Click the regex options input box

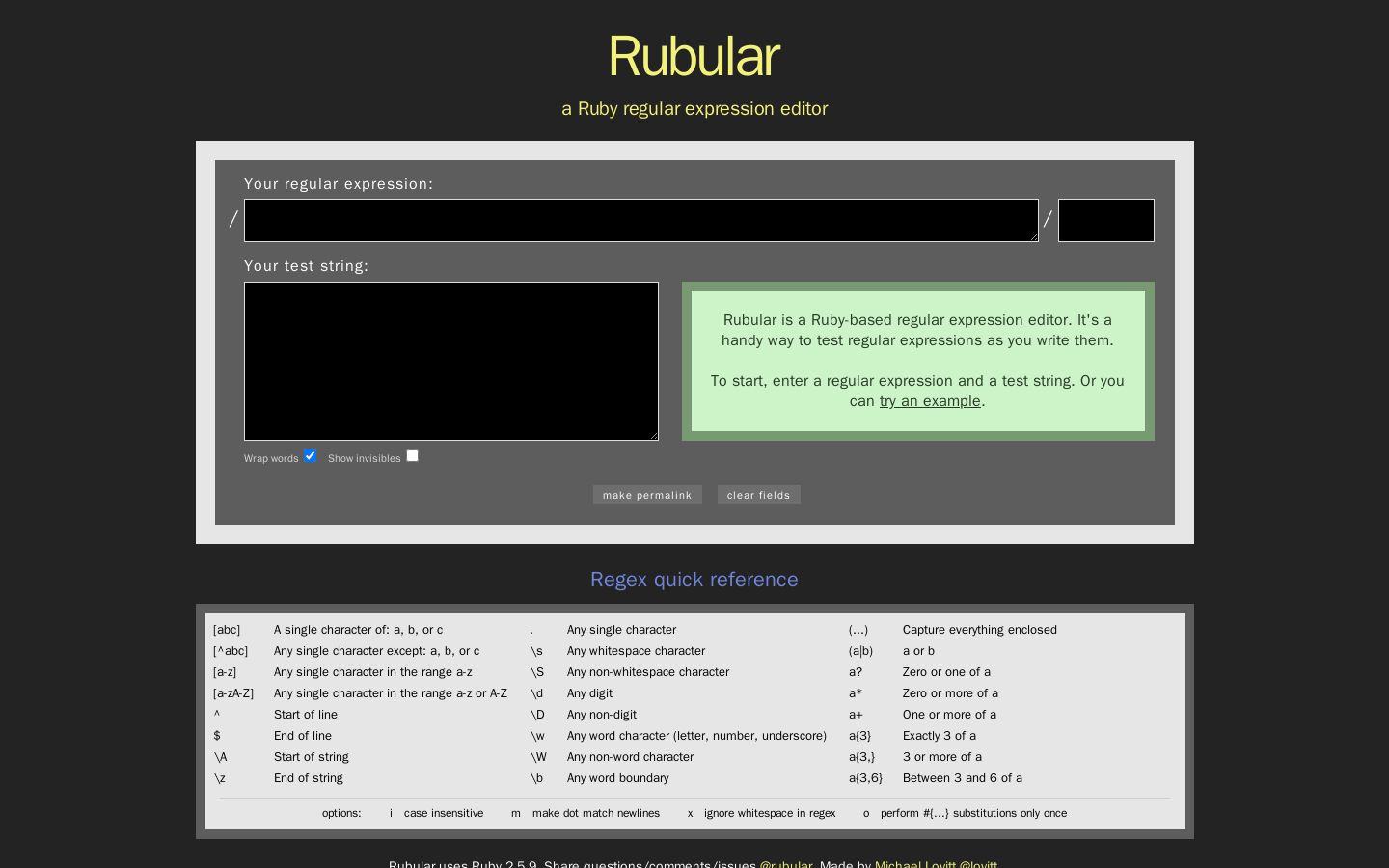click(x=1106, y=220)
